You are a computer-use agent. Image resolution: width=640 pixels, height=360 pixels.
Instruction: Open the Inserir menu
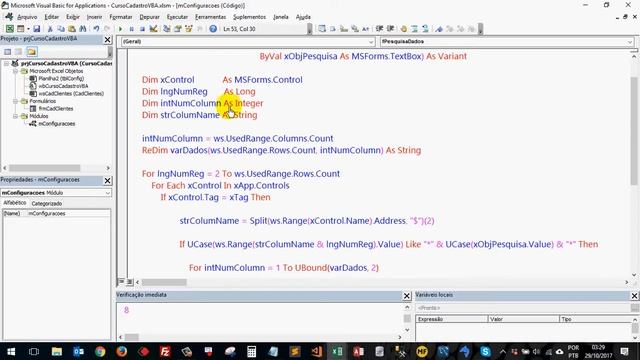pos(94,17)
